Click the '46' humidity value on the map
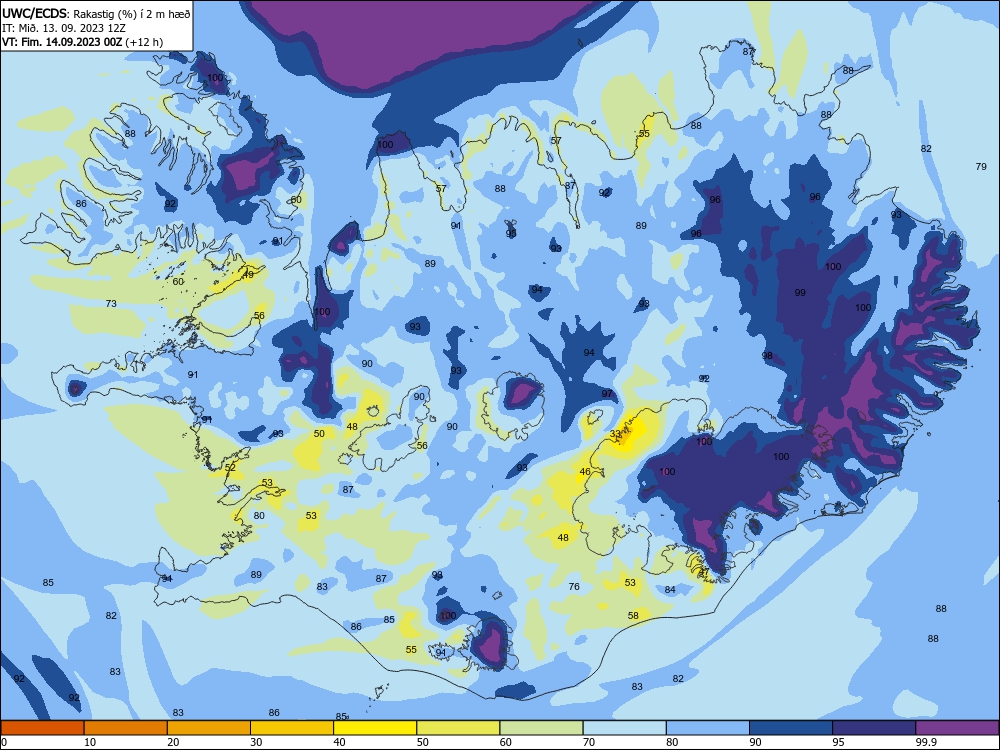The image size is (1000, 750). (585, 472)
